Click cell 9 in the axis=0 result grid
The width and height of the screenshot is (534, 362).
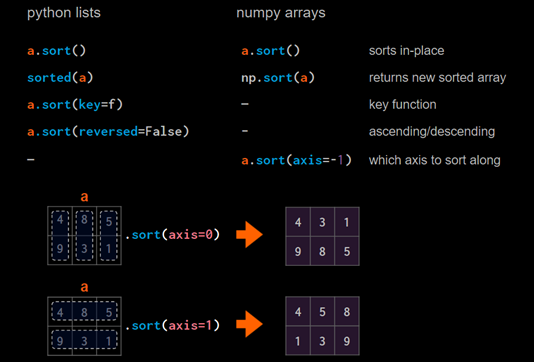point(298,251)
